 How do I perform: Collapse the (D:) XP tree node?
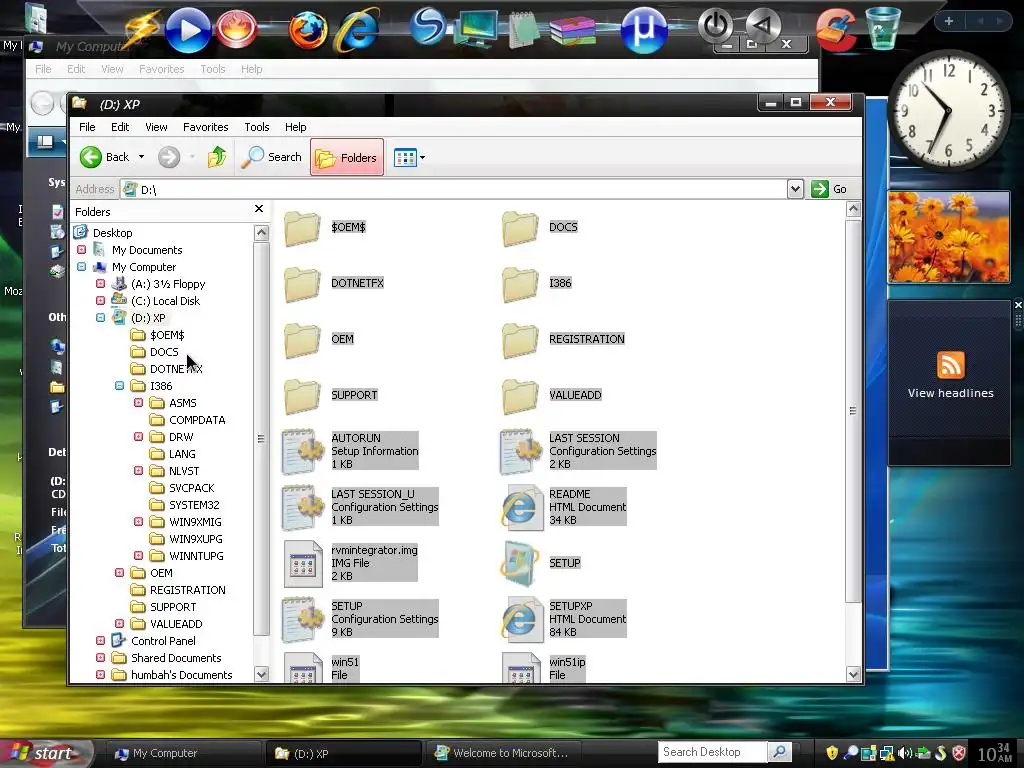tap(101, 318)
